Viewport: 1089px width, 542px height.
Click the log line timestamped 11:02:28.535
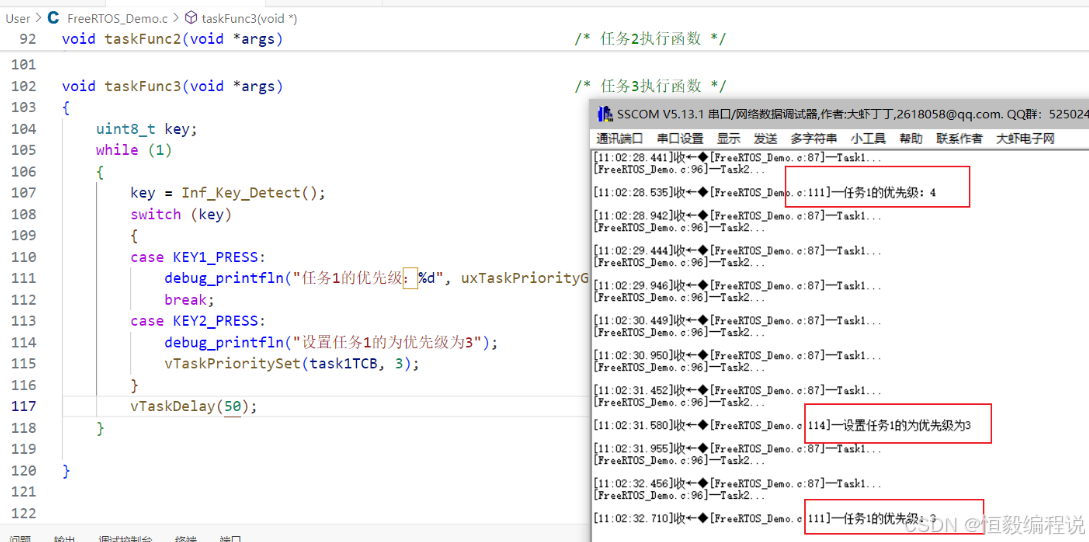point(765,192)
